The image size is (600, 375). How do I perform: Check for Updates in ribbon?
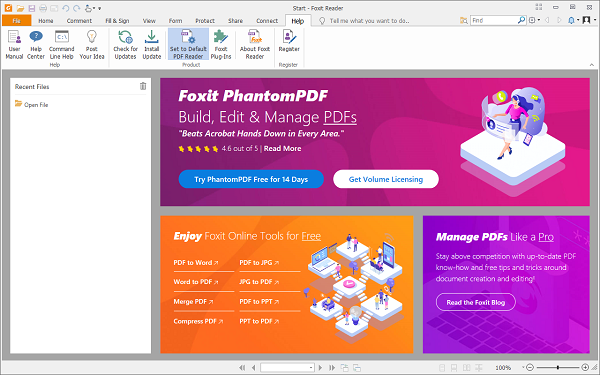coord(125,45)
